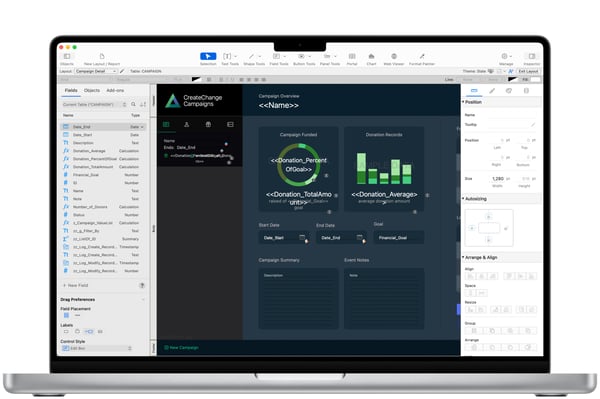The image size is (600, 399).
Task: Add a Web Viewer object
Action: pyautogui.click(x=394, y=56)
